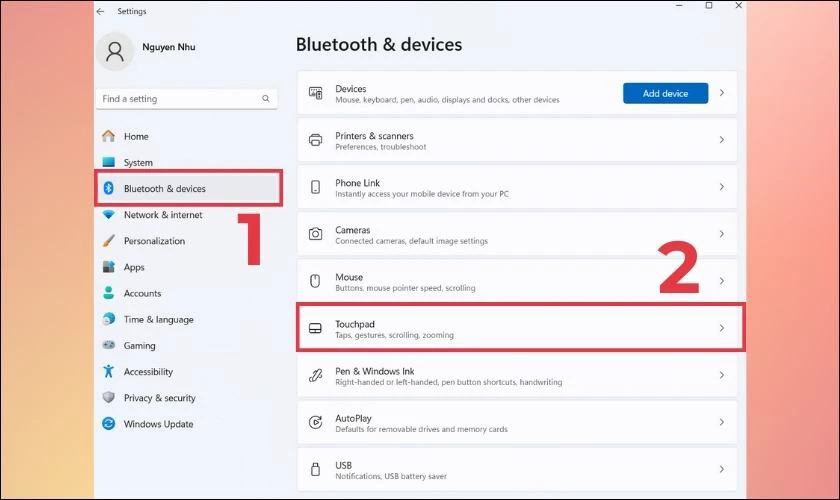
Task: Select Bluetooth & devices in the sidebar
Action: pyautogui.click(x=188, y=188)
